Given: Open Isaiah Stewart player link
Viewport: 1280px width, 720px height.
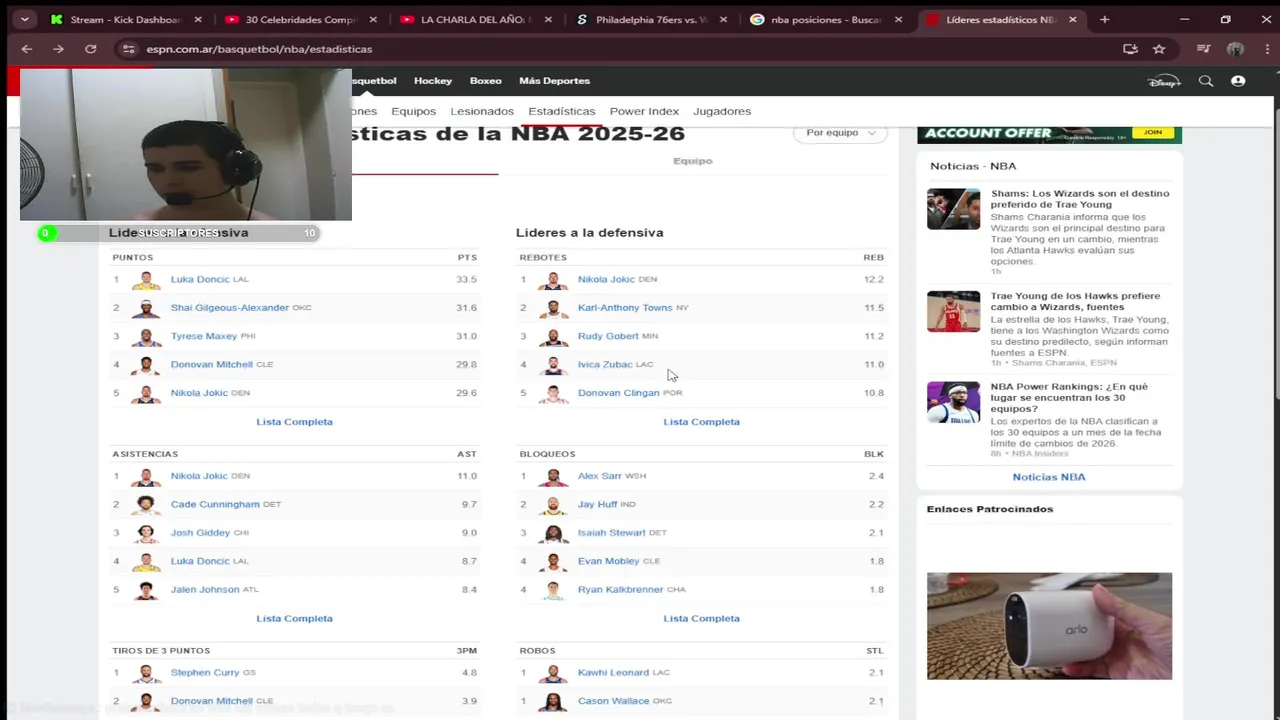Looking at the screenshot, I should [611, 533].
